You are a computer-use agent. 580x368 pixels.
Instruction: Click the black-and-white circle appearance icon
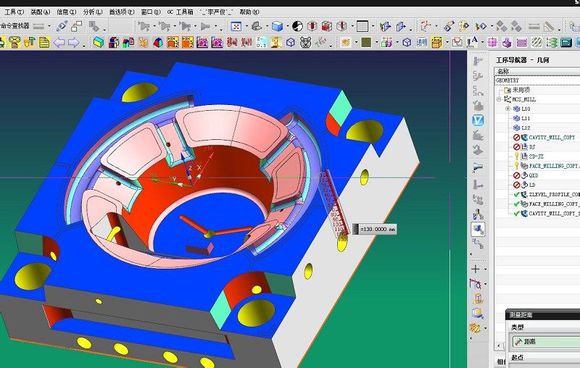[297, 26]
